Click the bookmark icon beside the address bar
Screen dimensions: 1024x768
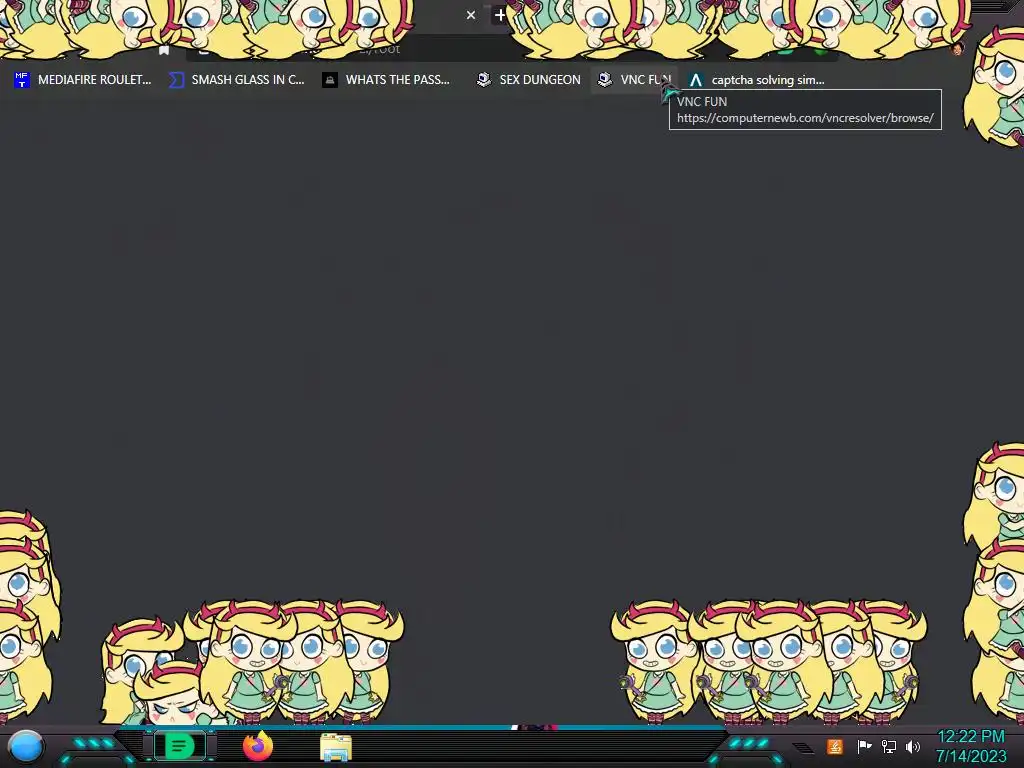point(164,50)
